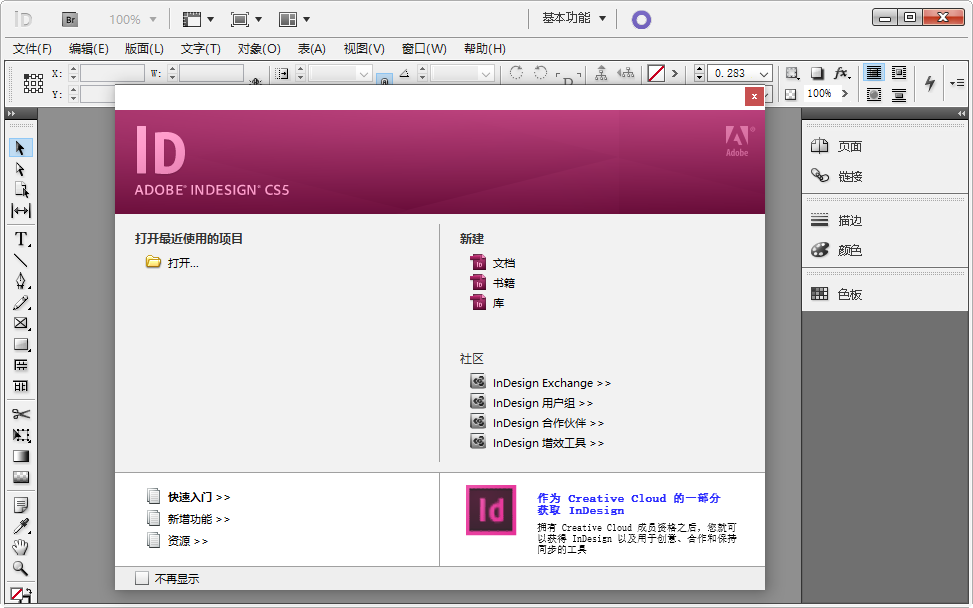Close the welcome screen dialog

[x=754, y=96]
